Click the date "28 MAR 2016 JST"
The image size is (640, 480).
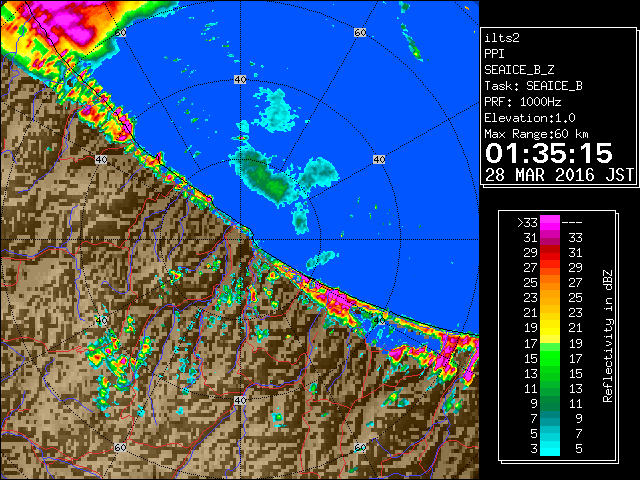(559, 175)
